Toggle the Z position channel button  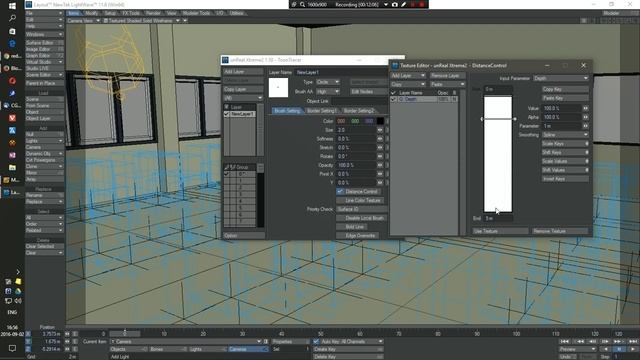(28, 349)
